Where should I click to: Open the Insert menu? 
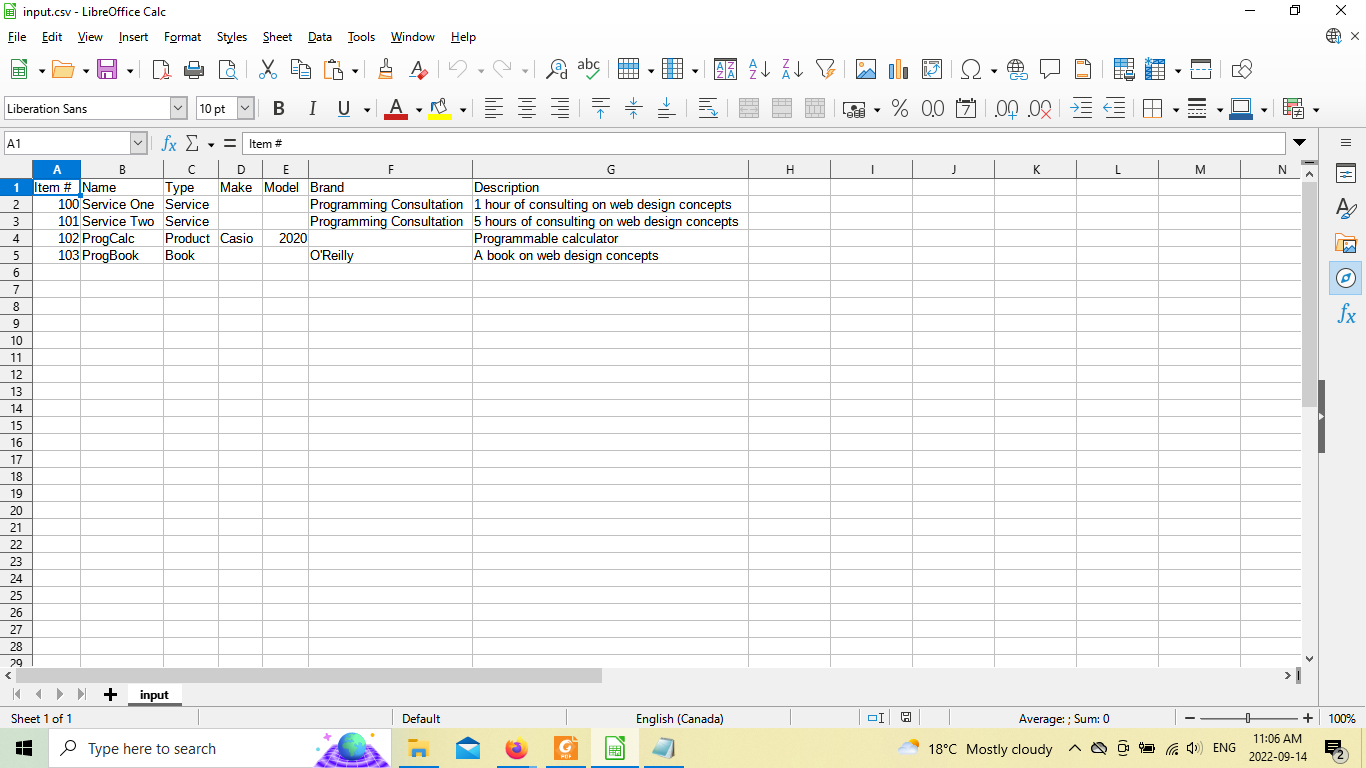pos(133,37)
